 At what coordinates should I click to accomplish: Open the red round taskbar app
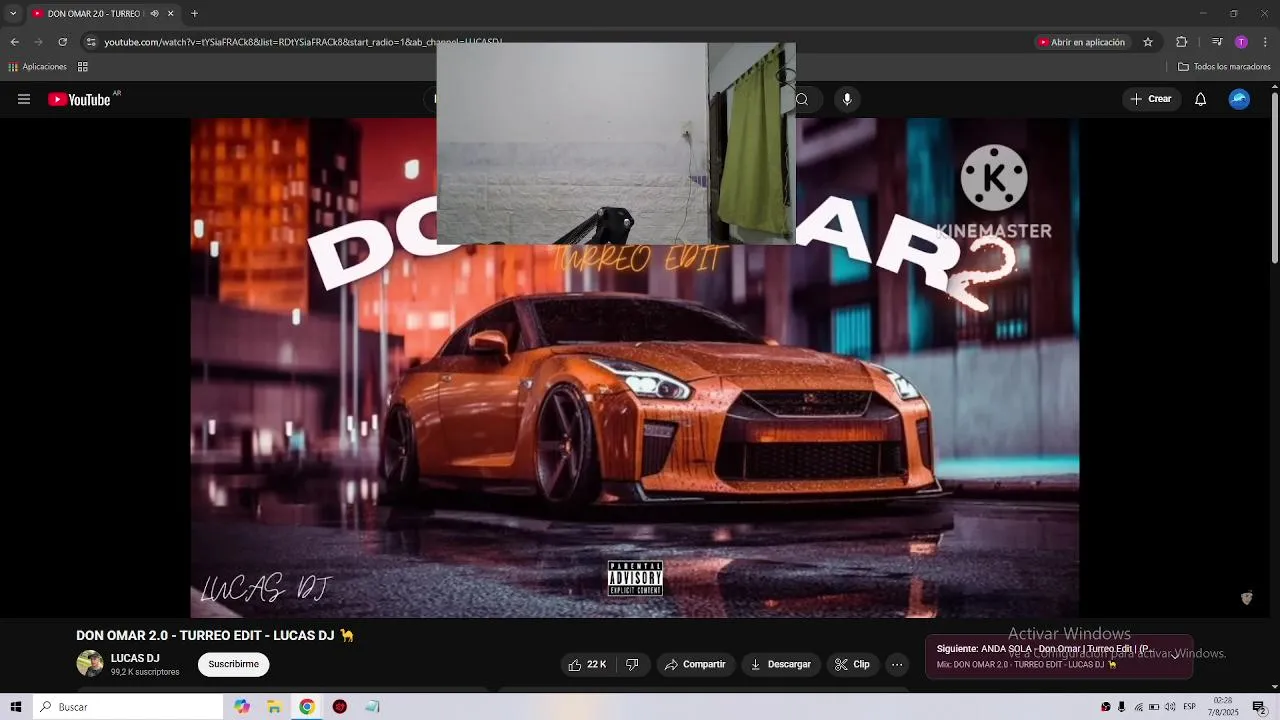pyautogui.click(x=340, y=707)
